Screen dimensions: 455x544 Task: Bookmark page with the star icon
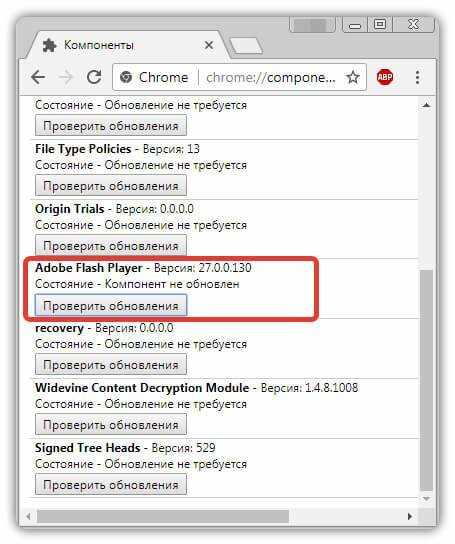(x=353, y=77)
